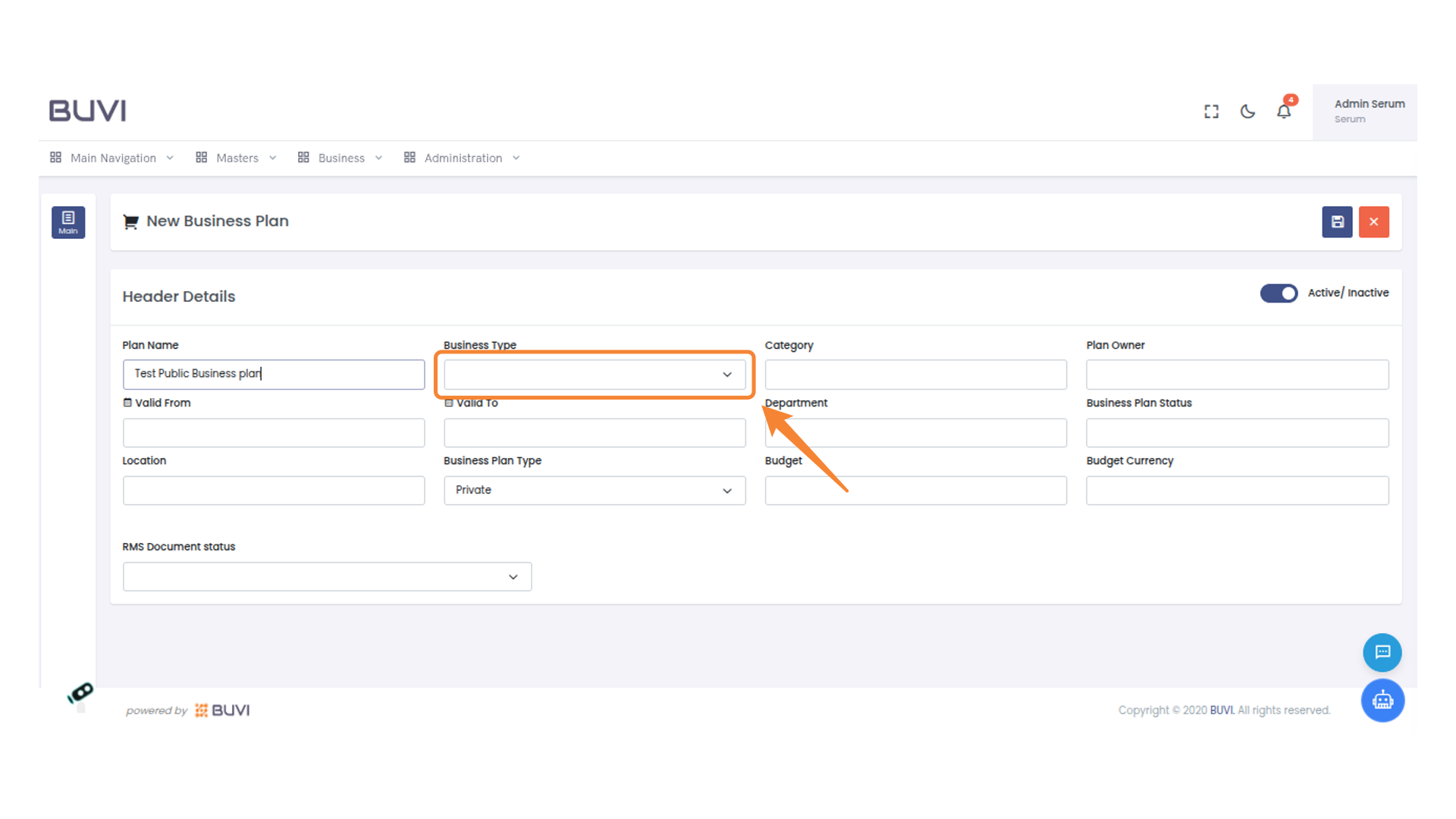Launch the robot assistant bot icon
1456x819 pixels.
(x=1382, y=700)
